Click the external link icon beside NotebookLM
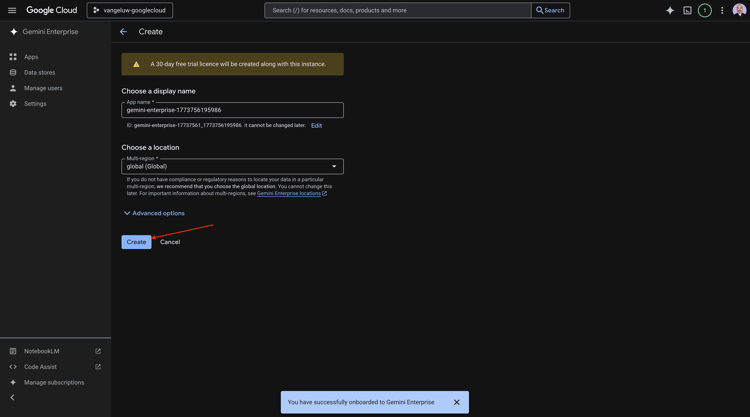750x417 pixels. (x=98, y=351)
